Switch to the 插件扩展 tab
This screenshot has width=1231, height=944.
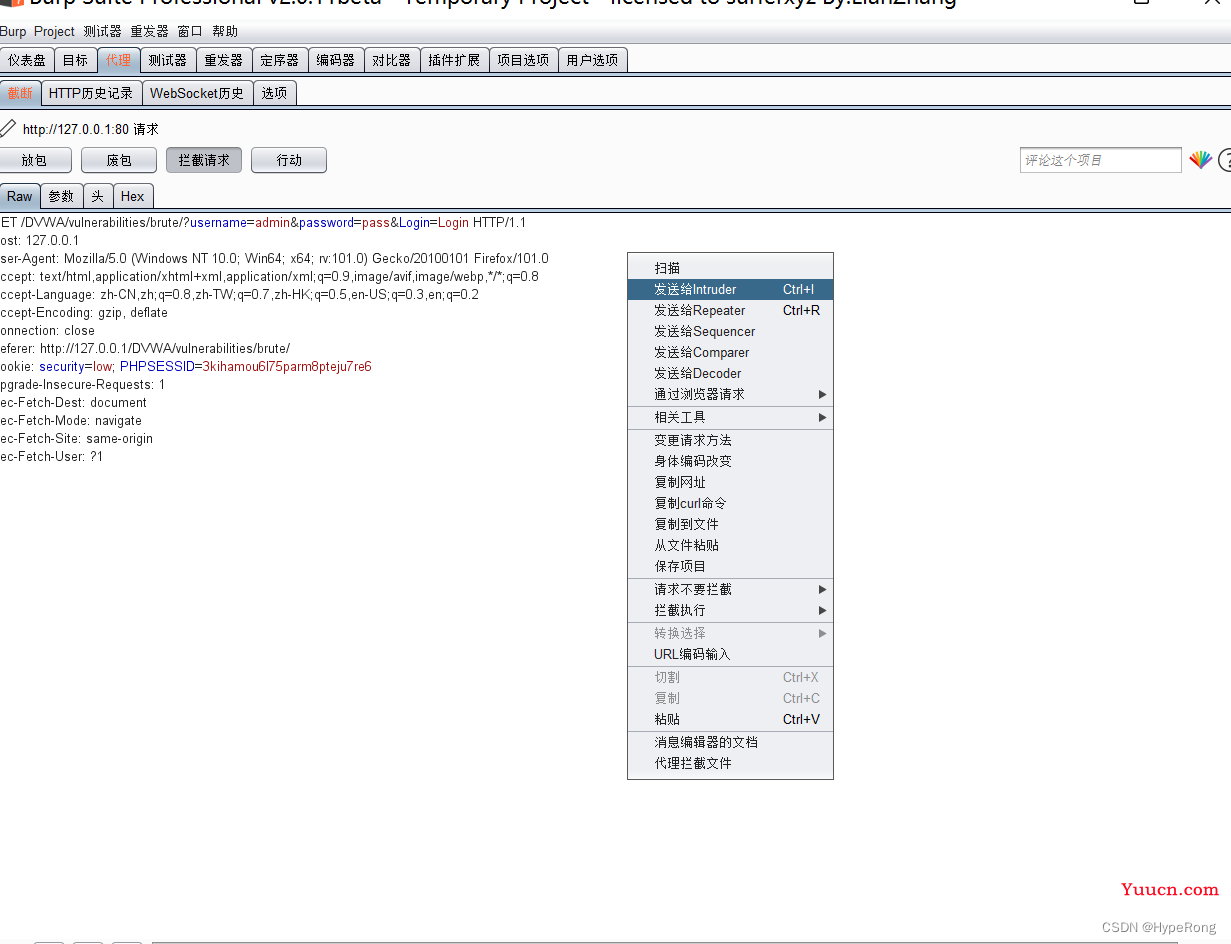(454, 60)
